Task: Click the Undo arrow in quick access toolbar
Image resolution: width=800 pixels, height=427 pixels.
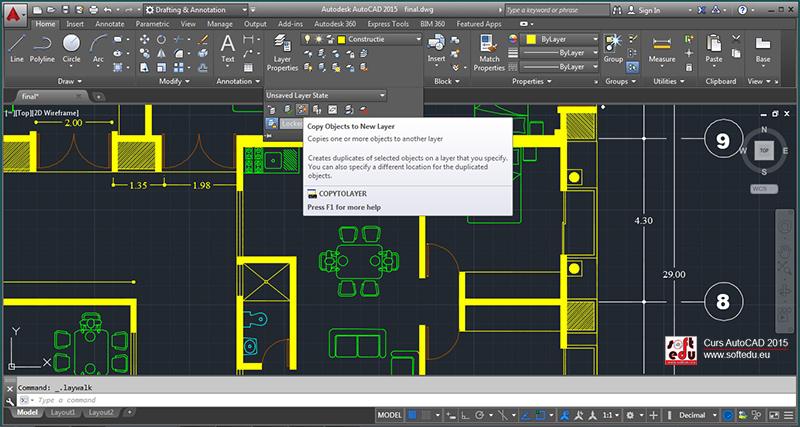Action: pyautogui.click(x=107, y=10)
